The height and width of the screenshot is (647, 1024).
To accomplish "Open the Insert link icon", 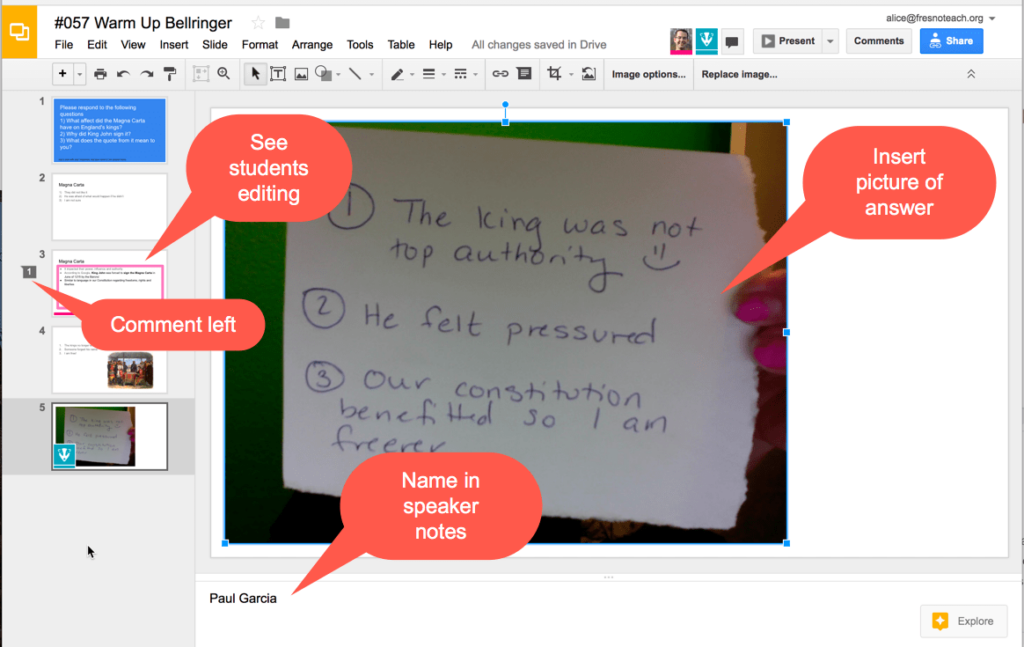I will coord(502,73).
